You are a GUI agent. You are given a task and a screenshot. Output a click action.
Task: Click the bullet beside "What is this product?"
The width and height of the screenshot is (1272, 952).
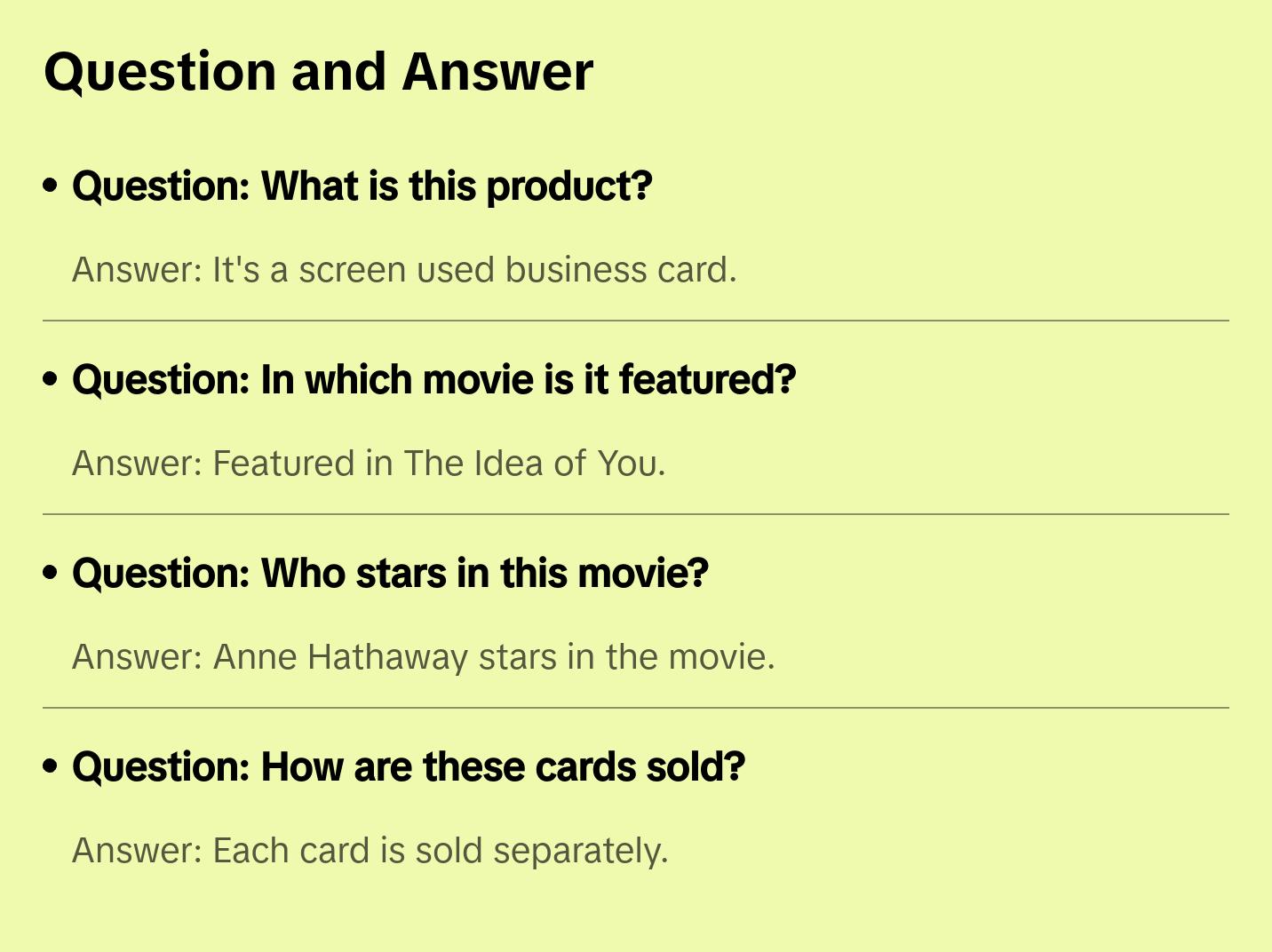coord(51,186)
